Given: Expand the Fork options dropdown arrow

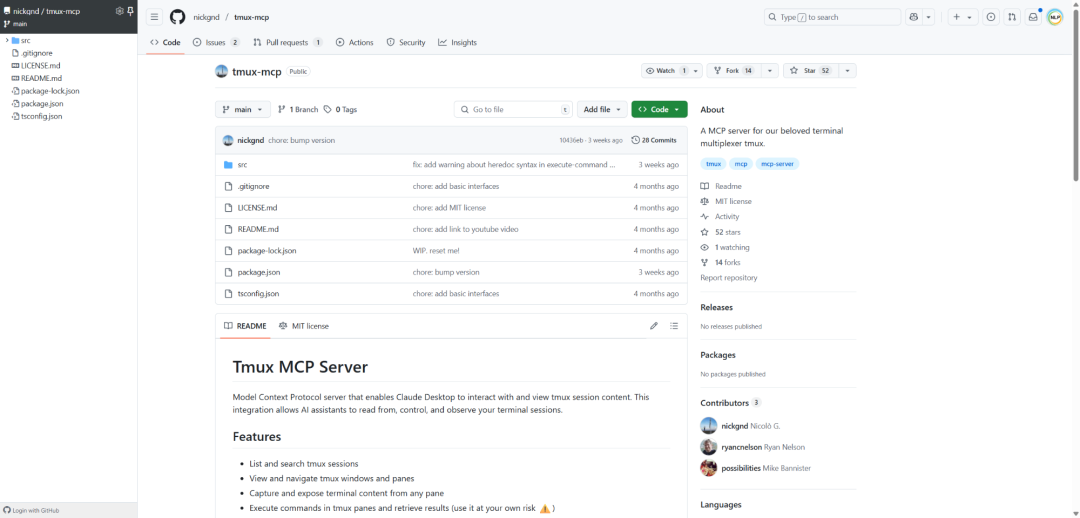Looking at the screenshot, I should [x=769, y=70].
